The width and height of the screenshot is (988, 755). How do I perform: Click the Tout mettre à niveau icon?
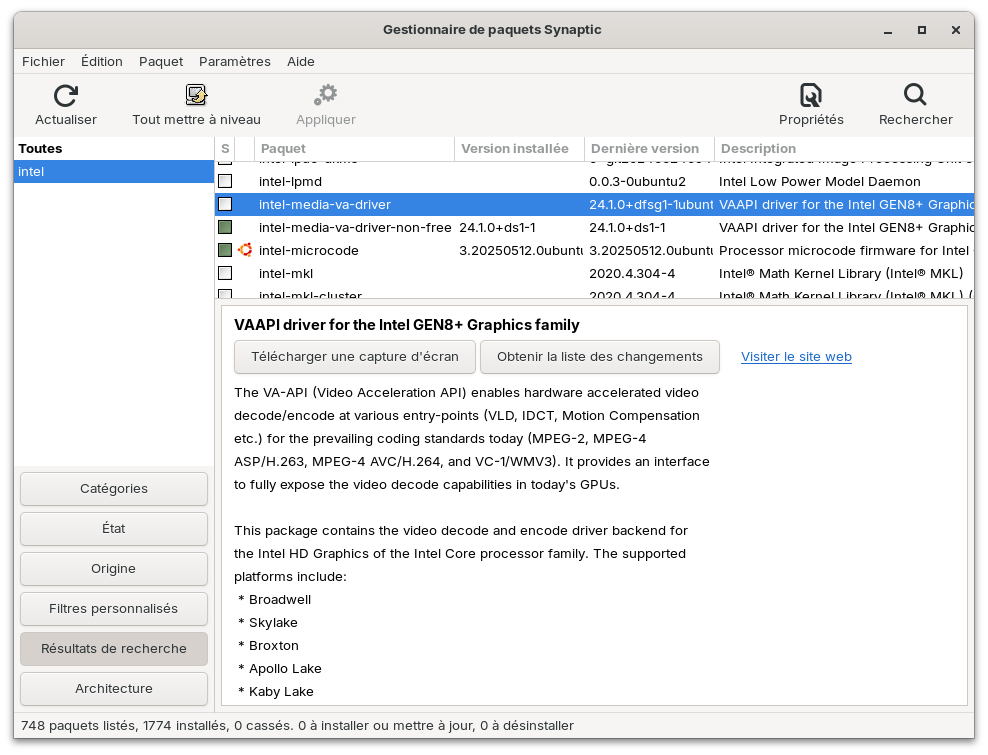click(196, 96)
